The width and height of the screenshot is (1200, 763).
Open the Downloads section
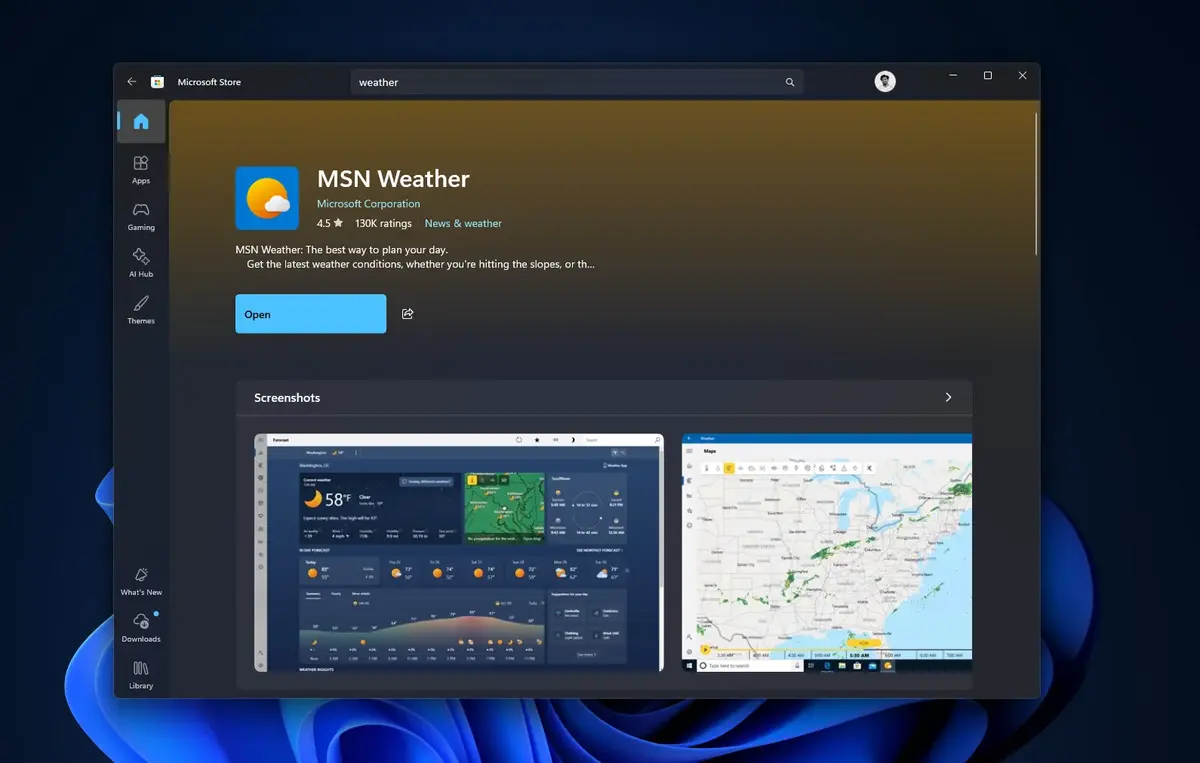[141, 628]
